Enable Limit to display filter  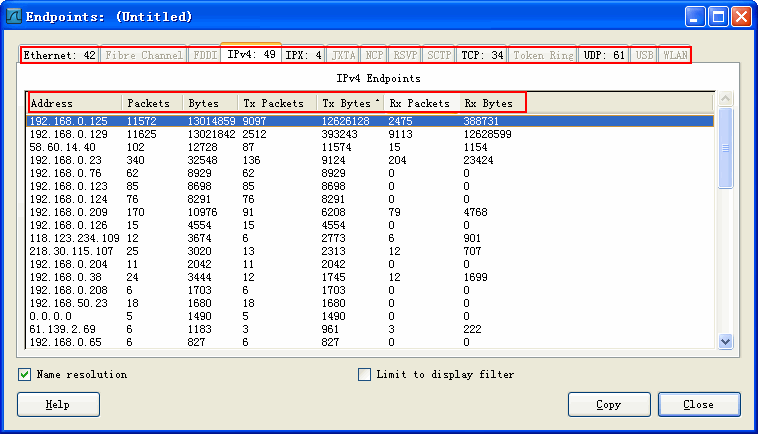[x=365, y=375]
